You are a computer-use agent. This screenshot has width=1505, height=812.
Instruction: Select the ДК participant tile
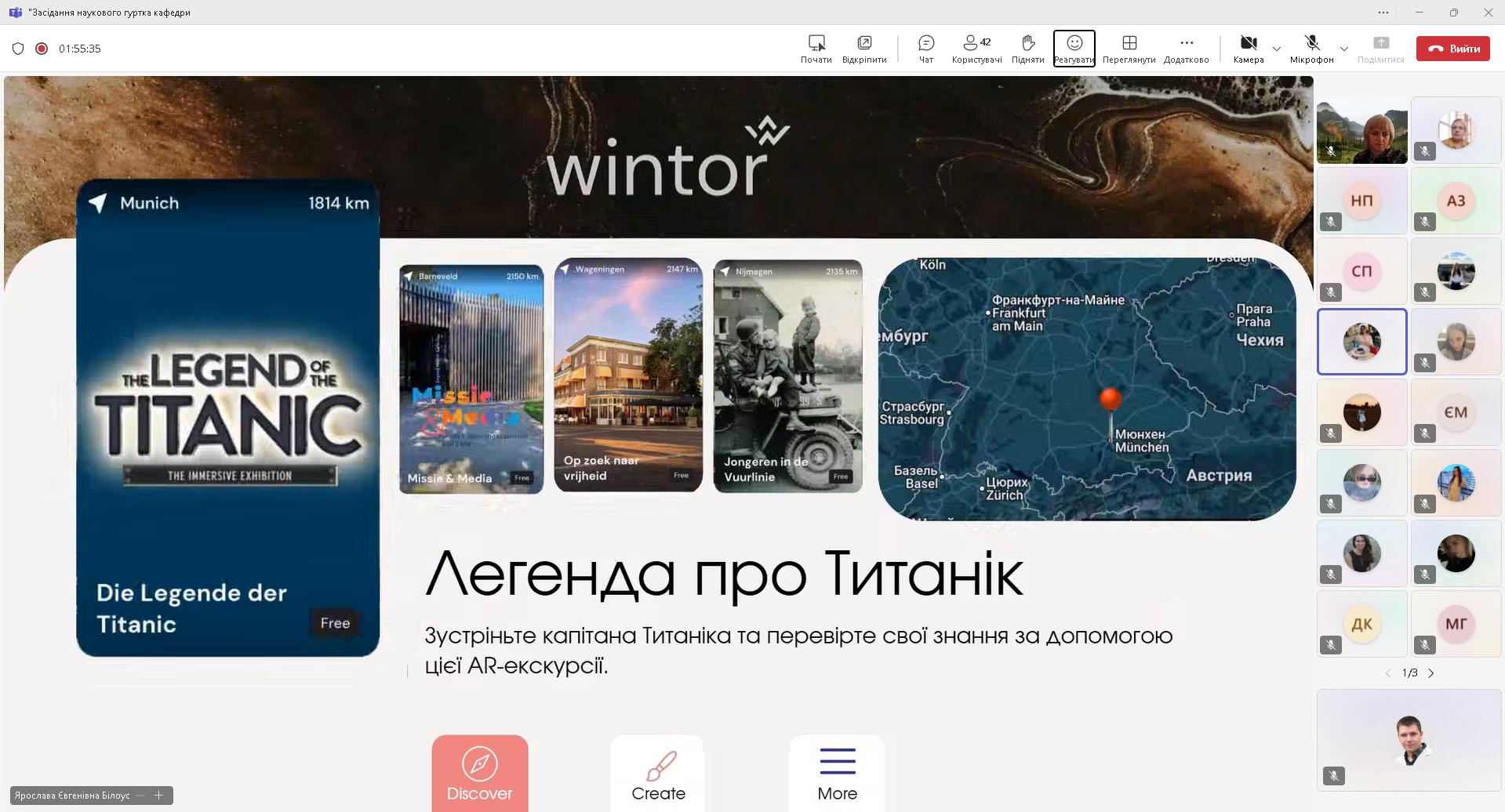click(x=1362, y=624)
